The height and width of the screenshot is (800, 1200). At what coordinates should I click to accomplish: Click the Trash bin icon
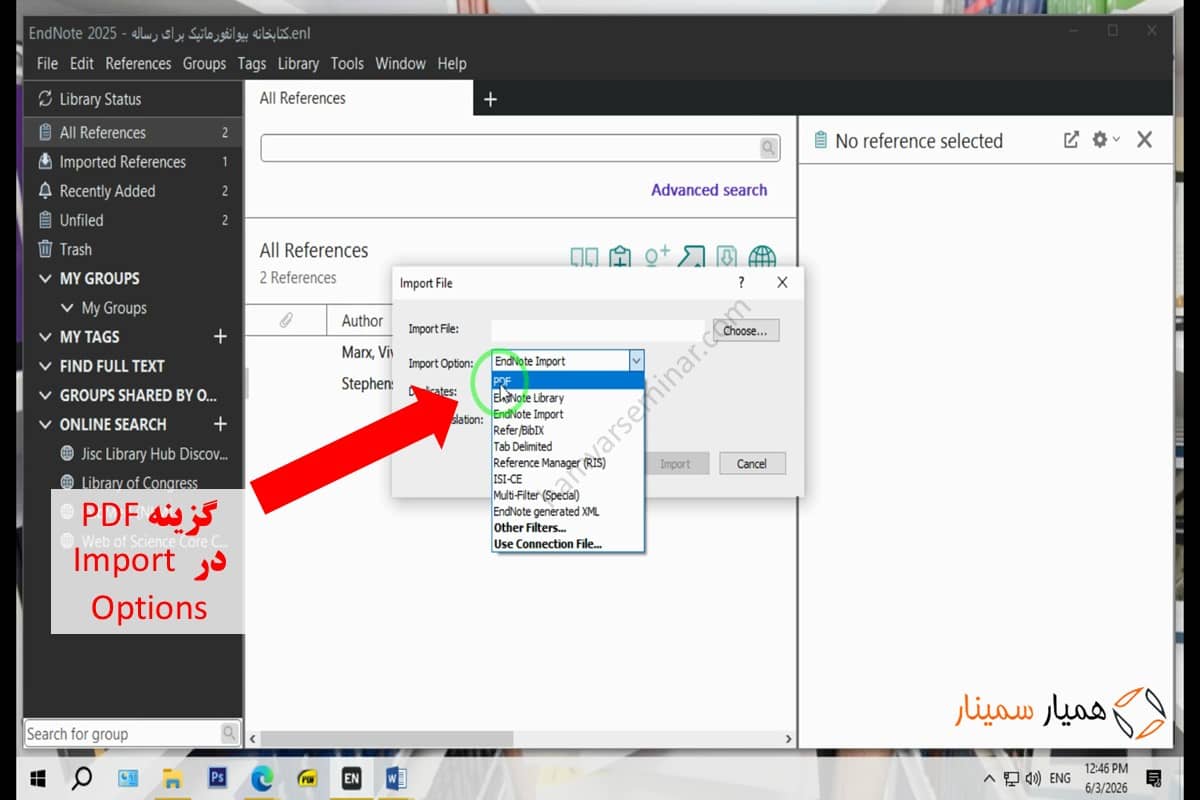pos(45,249)
